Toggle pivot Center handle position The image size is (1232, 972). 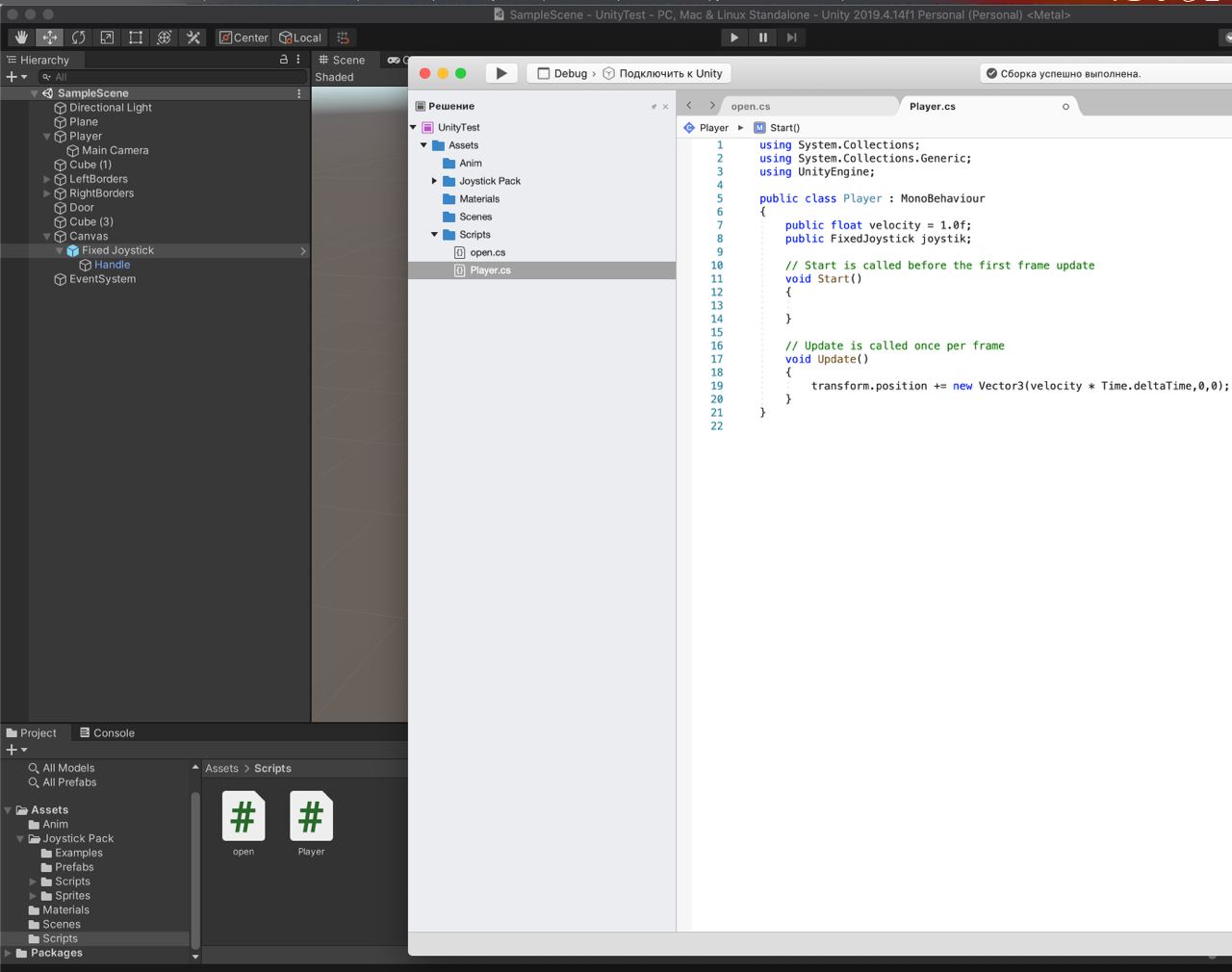point(244,38)
